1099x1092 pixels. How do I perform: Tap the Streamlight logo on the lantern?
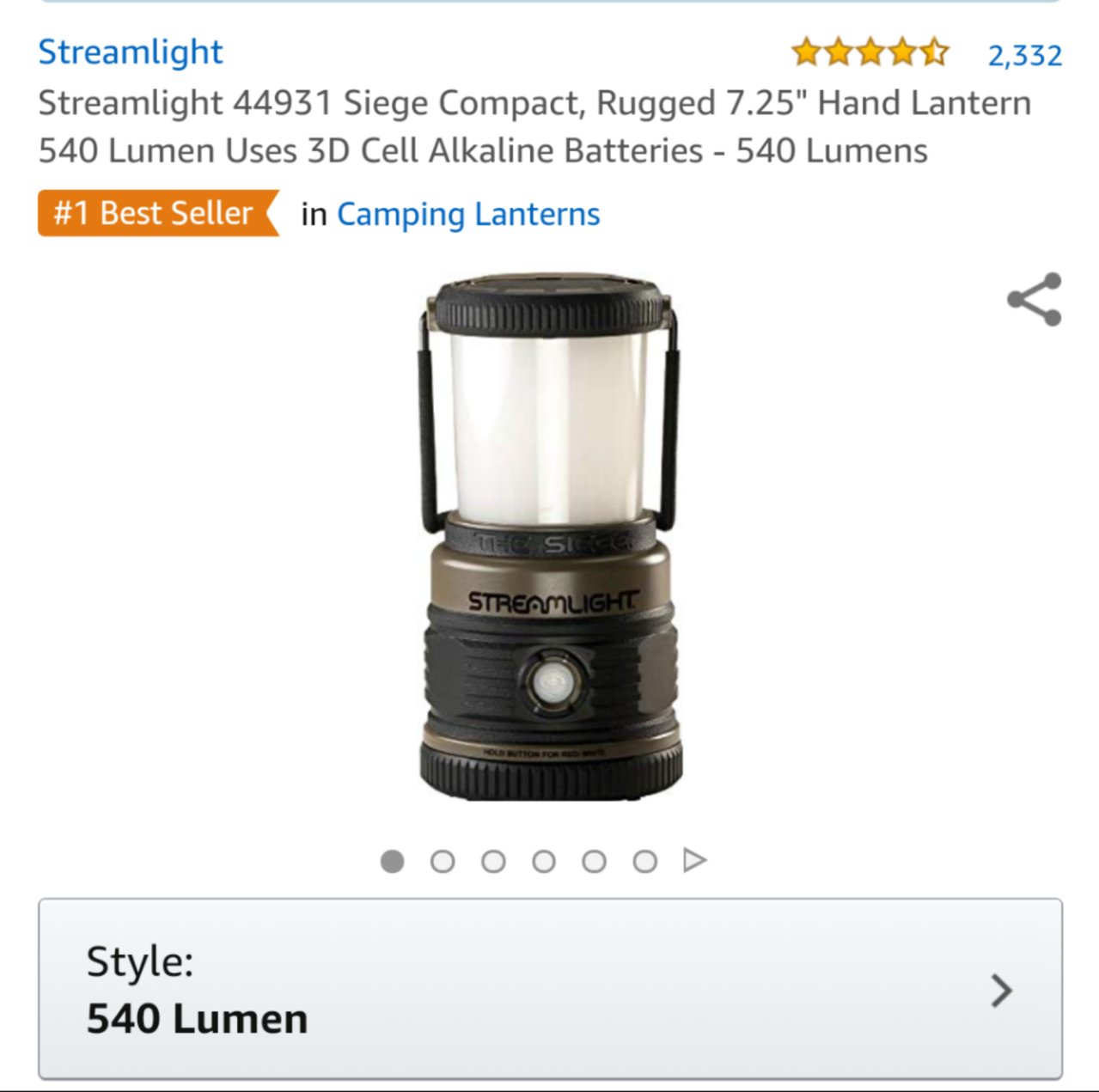(553, 601)
